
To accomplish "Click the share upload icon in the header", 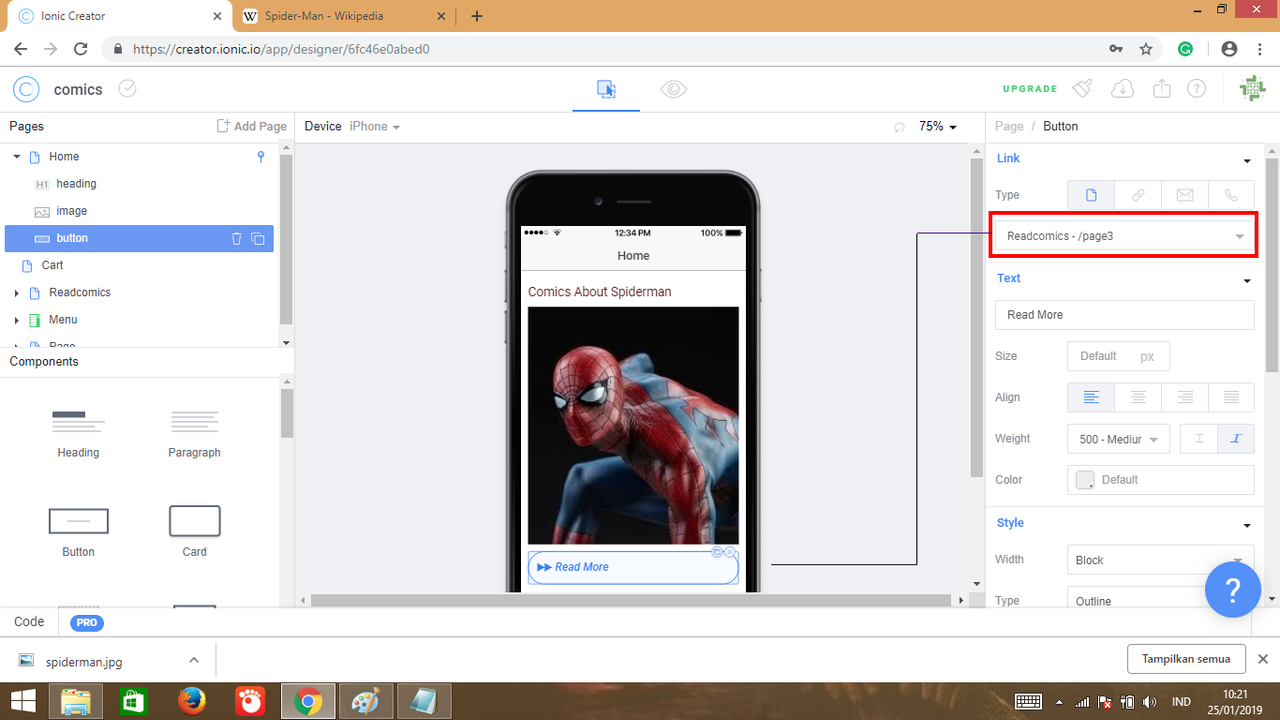I will (x=1161, y=89).
